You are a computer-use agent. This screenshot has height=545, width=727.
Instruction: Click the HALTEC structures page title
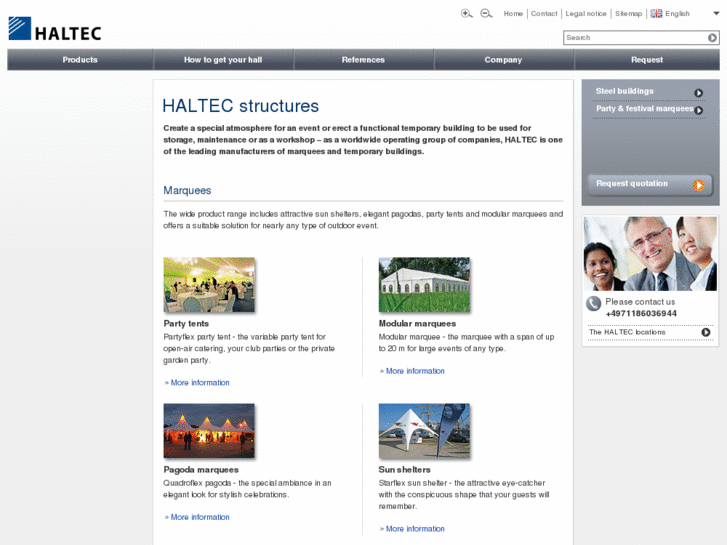(241, 106)
